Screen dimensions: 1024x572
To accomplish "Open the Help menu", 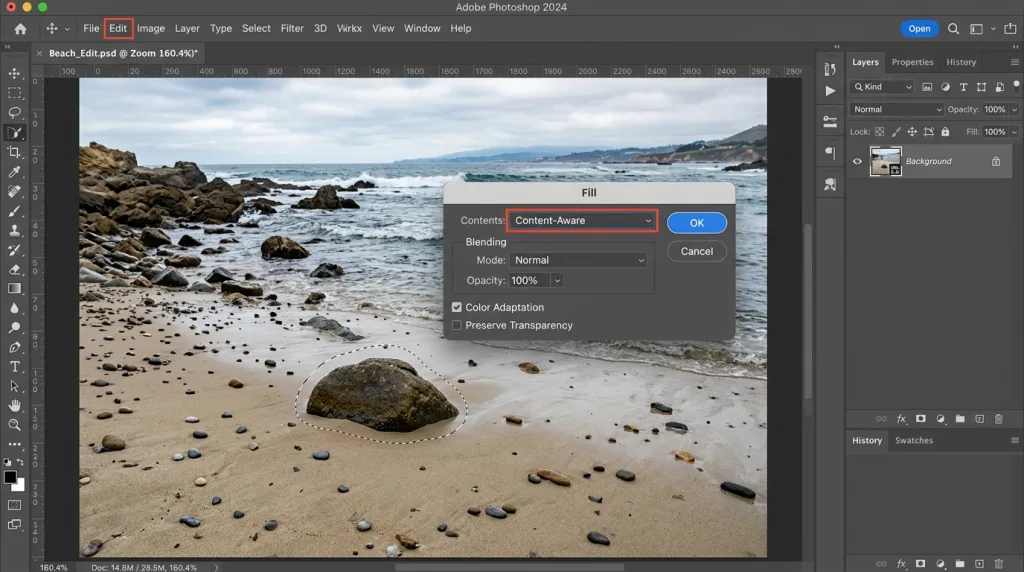I will (460, 29).
